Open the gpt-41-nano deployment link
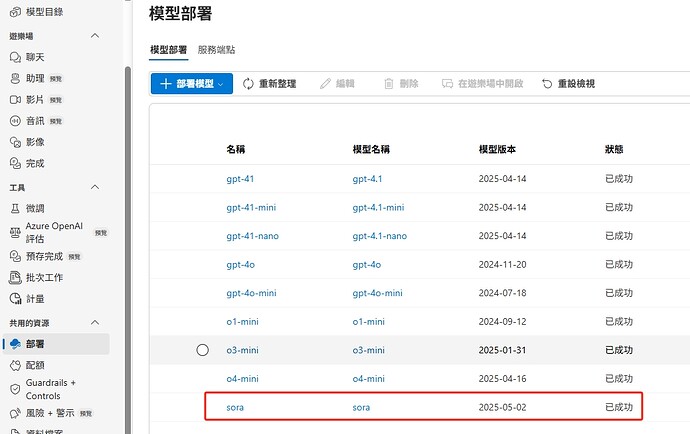Viewport: 690px width, 434px height. (253, 236)
